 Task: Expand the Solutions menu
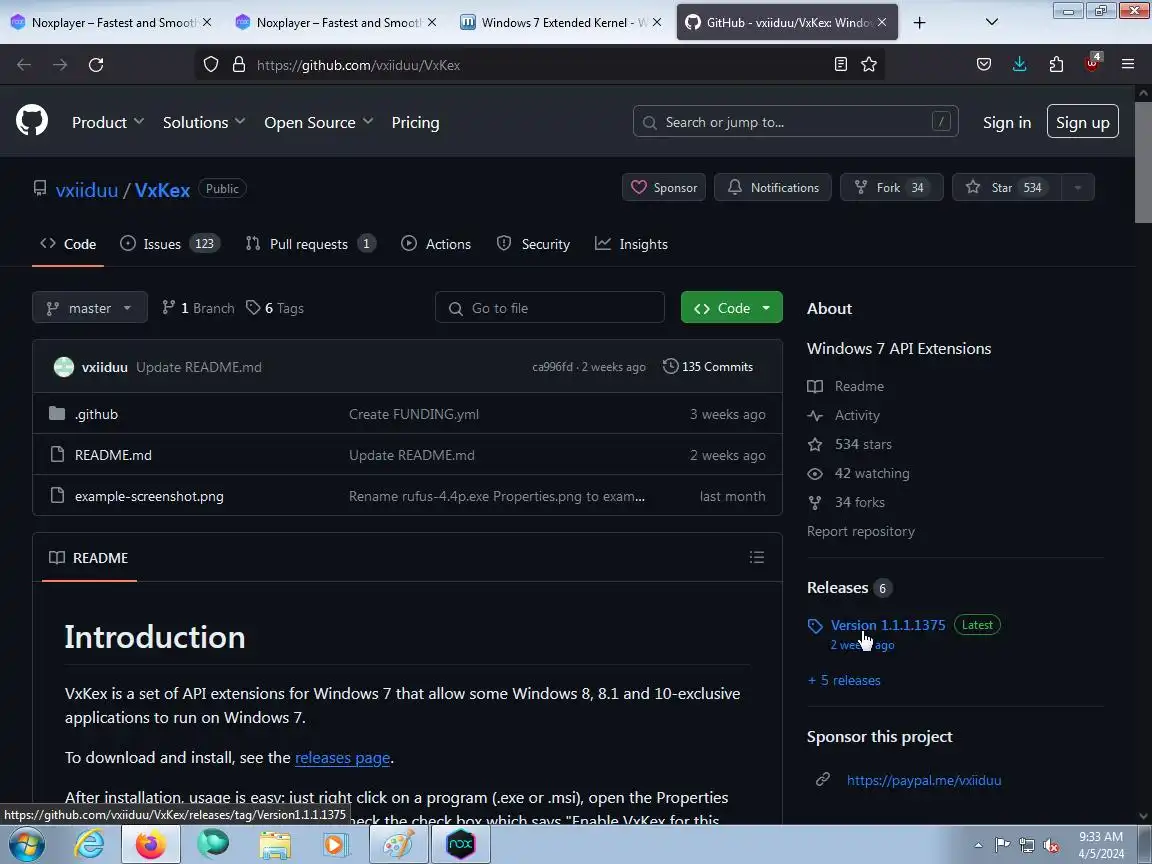point(204,123)
